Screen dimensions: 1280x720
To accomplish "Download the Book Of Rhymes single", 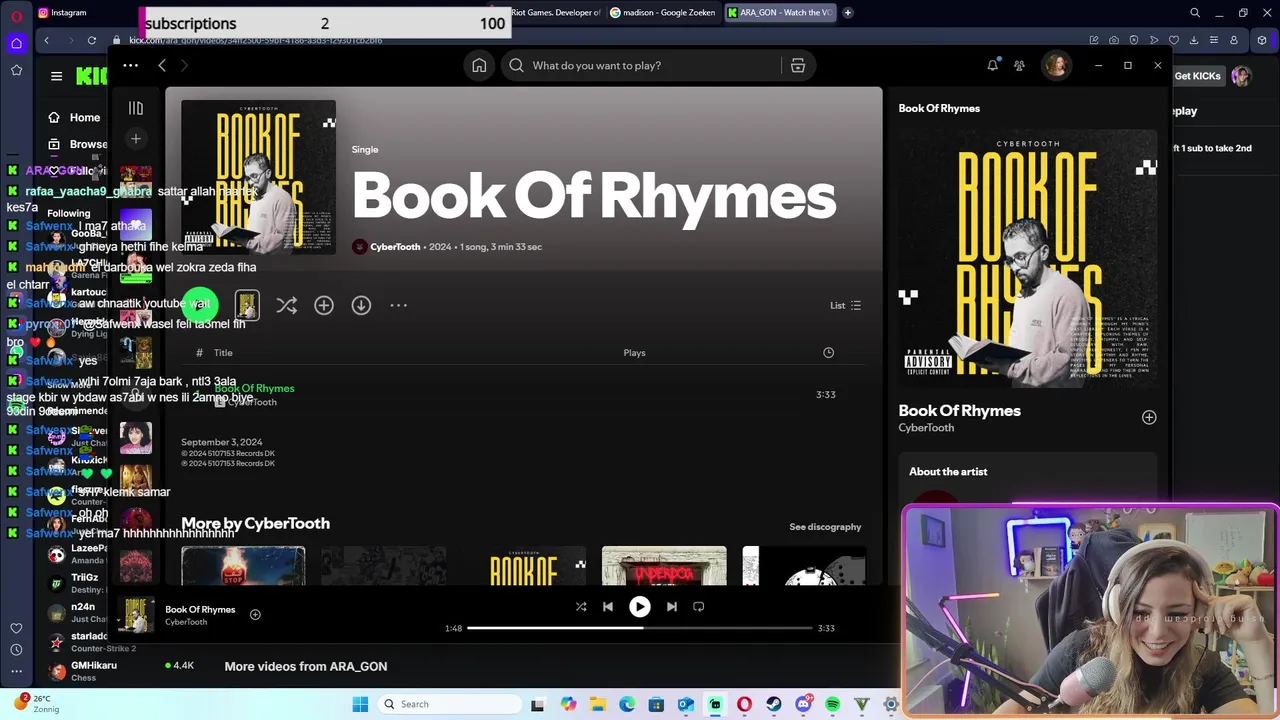I will coord(361,305).
